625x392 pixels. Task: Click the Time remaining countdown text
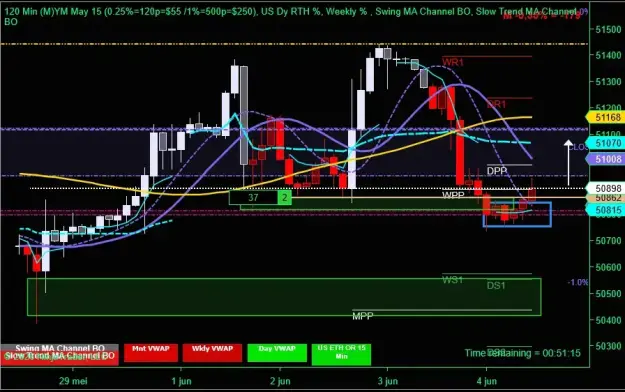click(x=523, y=353)
